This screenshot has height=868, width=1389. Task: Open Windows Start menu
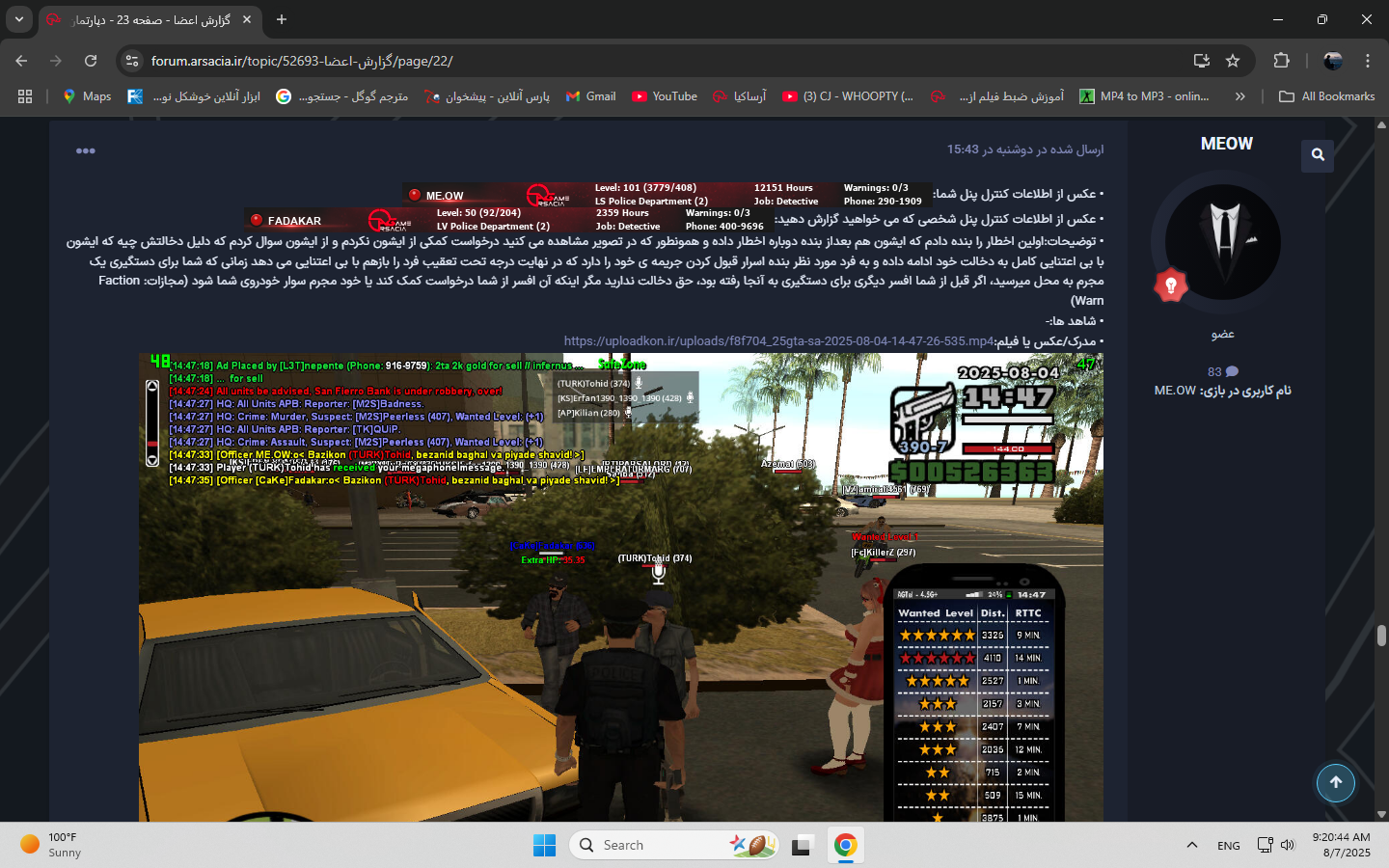(544, 846)
